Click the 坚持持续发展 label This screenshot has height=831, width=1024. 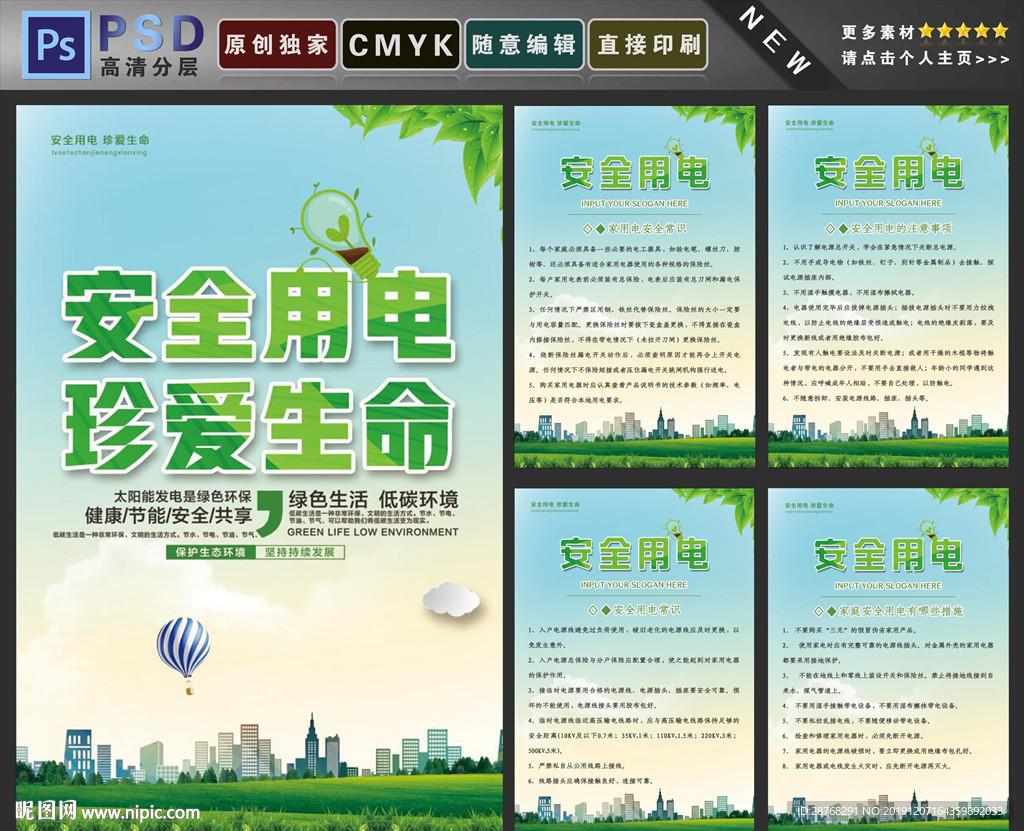(300, 552)
